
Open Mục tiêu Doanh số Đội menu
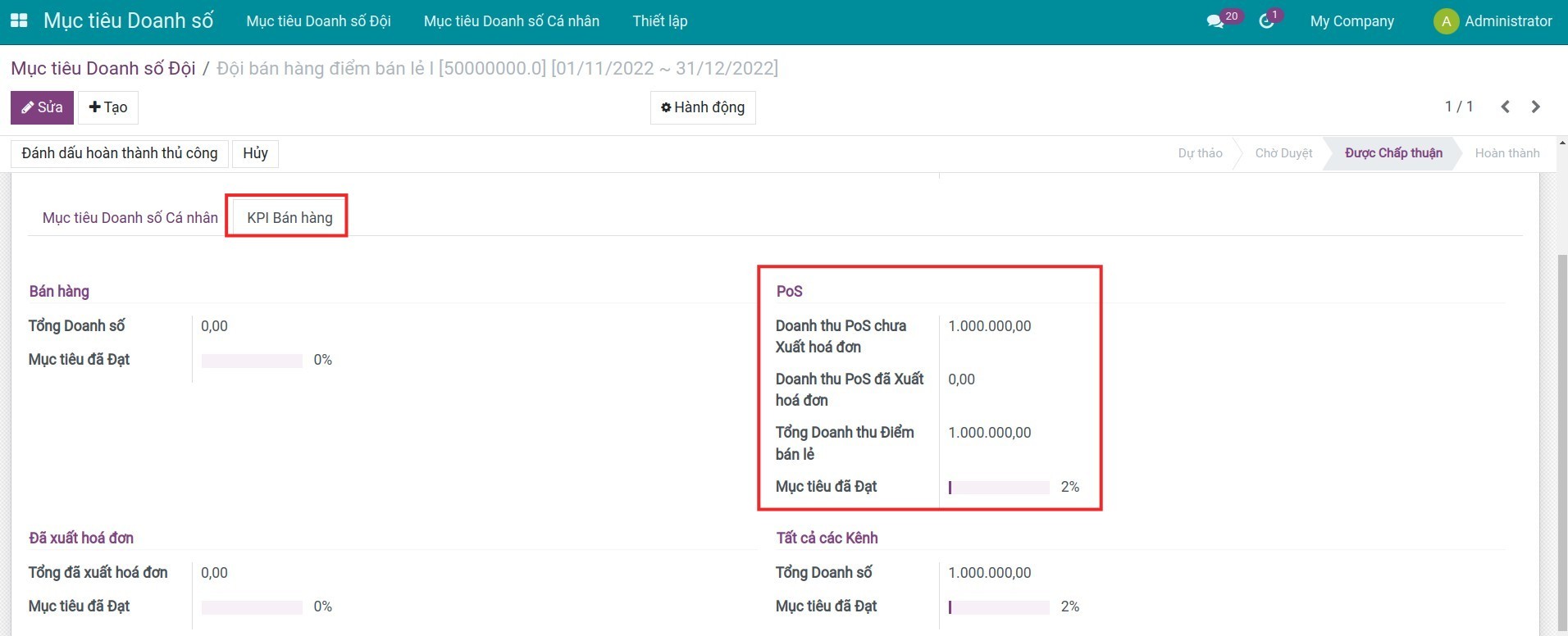click(x=318, y=21)
